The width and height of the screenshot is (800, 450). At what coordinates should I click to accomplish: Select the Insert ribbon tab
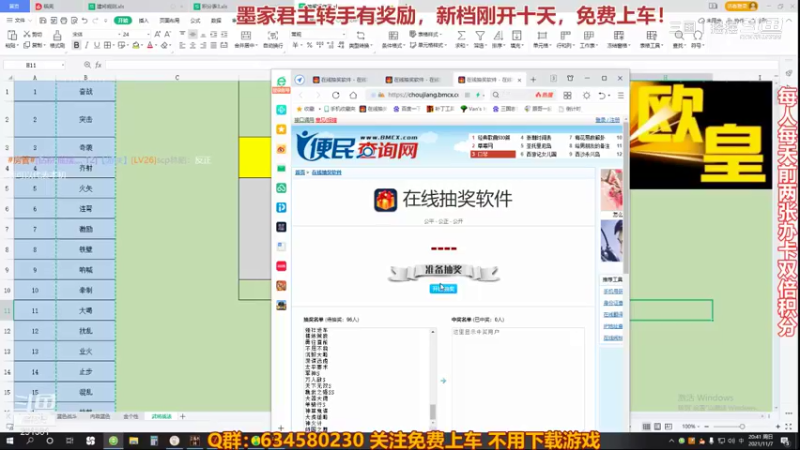click(x=144, y=20)
